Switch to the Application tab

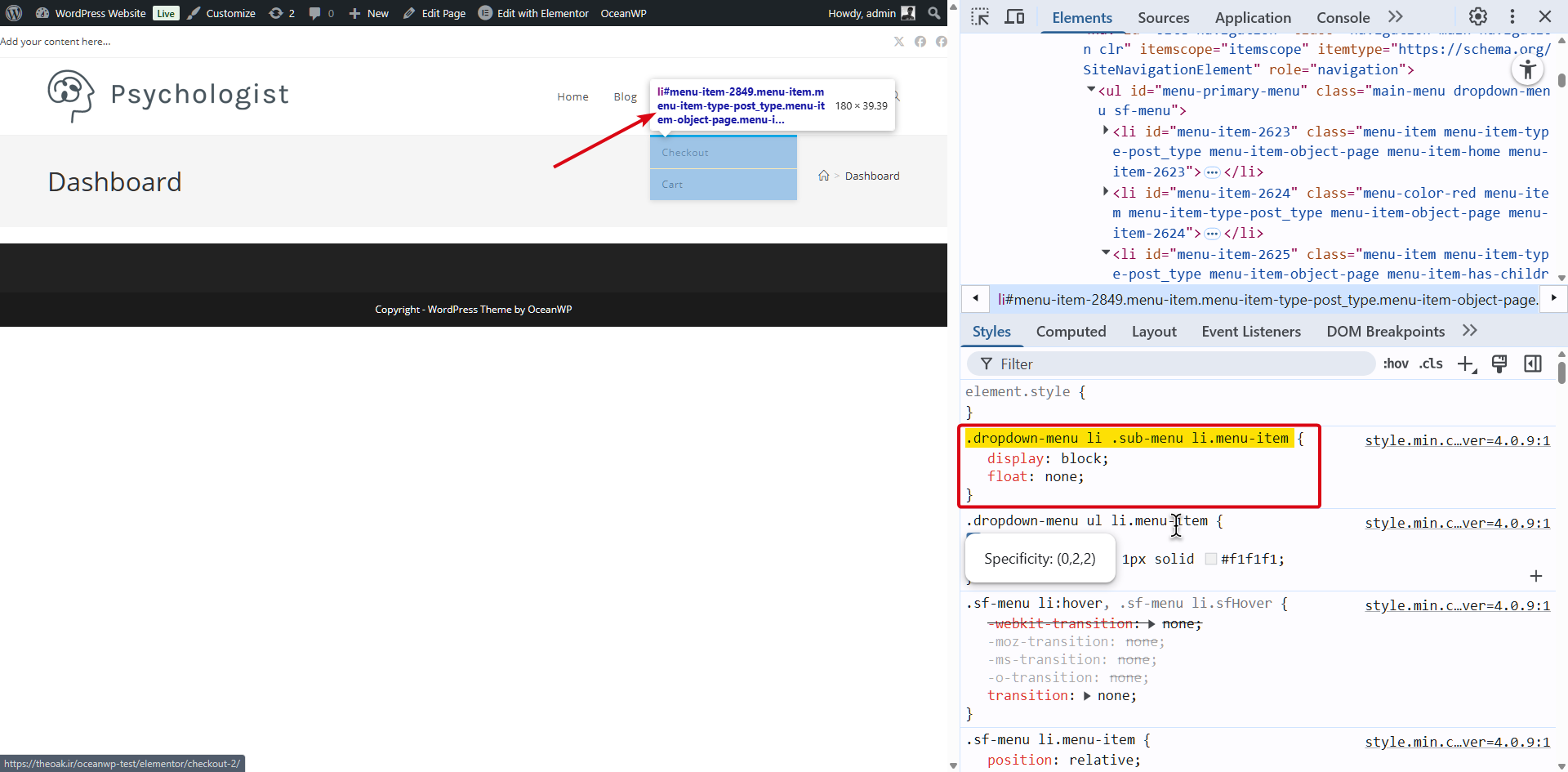pos(1253,18)
